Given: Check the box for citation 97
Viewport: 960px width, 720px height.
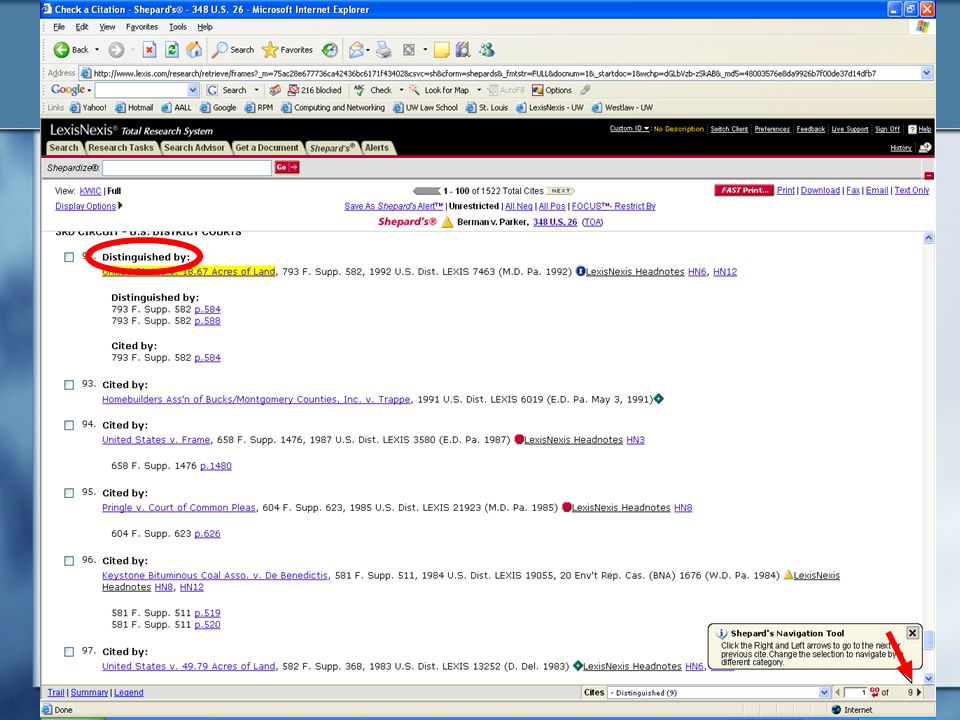Looking at the screenshot, I should [x=69, y=651].
